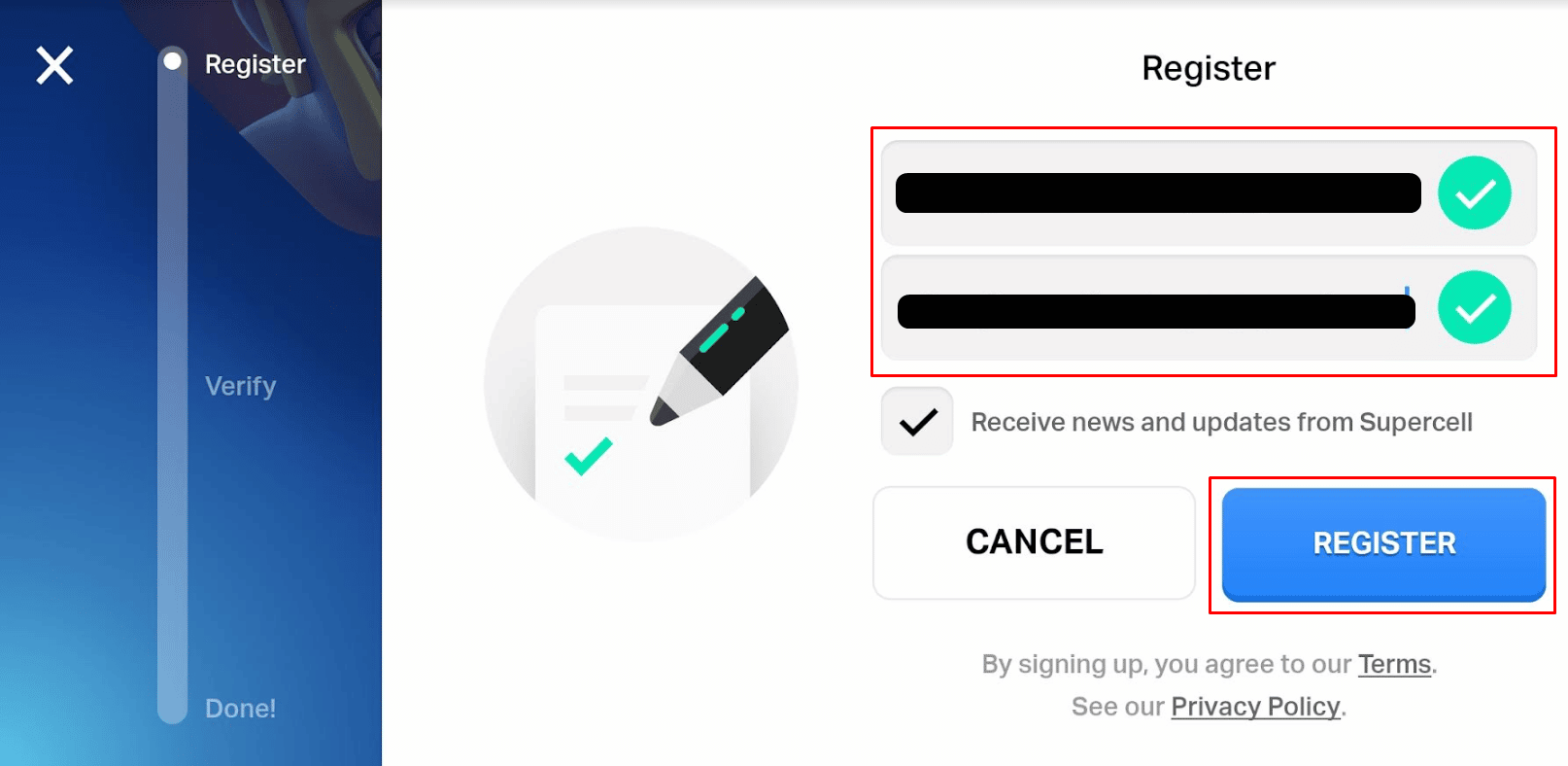1568x766 pixels.
Task: Click the Register heading title
Action: 1209,68
